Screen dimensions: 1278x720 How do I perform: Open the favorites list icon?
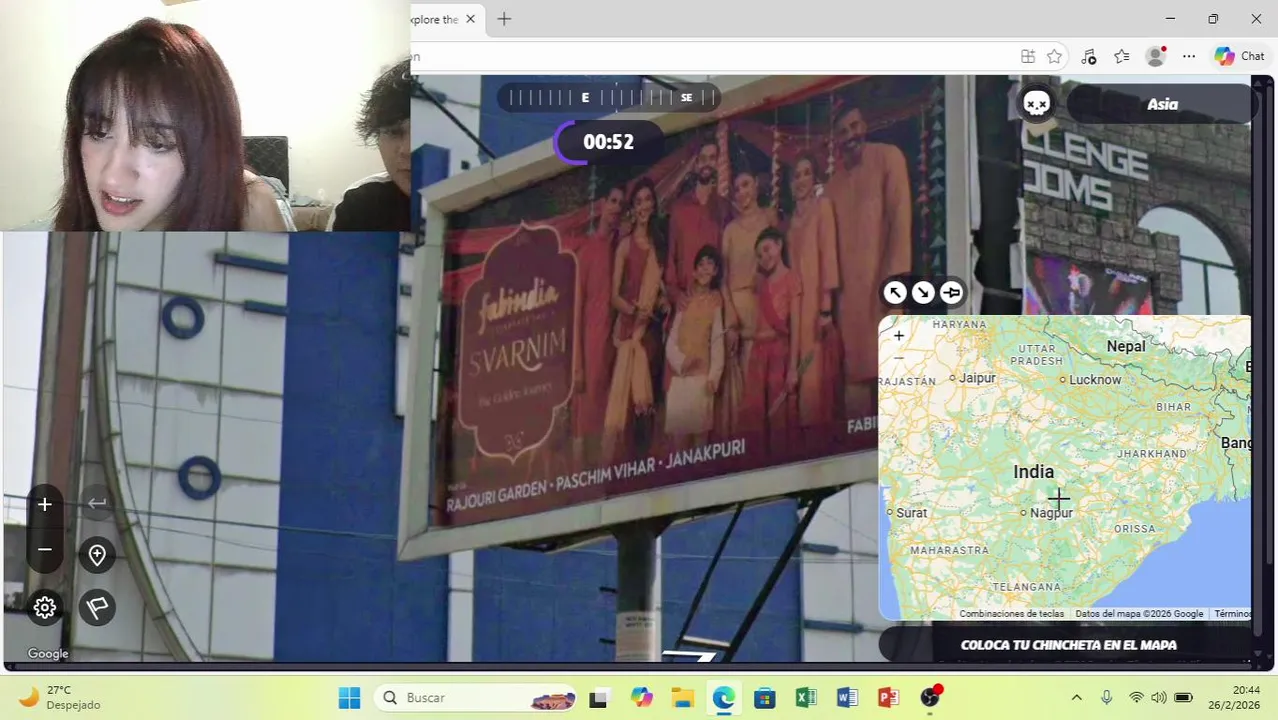pos(1122,57)
